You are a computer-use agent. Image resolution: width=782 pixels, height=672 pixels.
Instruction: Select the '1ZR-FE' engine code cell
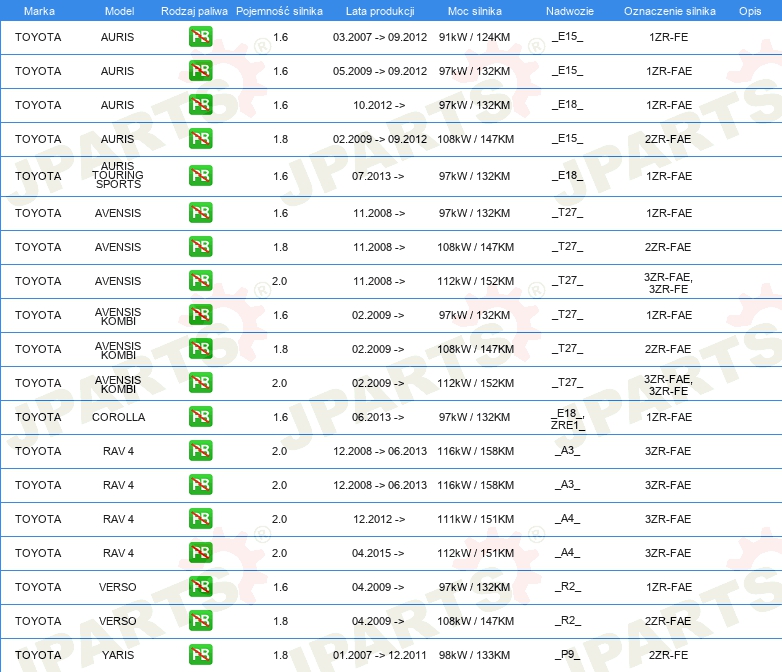[x=669, y=37]
